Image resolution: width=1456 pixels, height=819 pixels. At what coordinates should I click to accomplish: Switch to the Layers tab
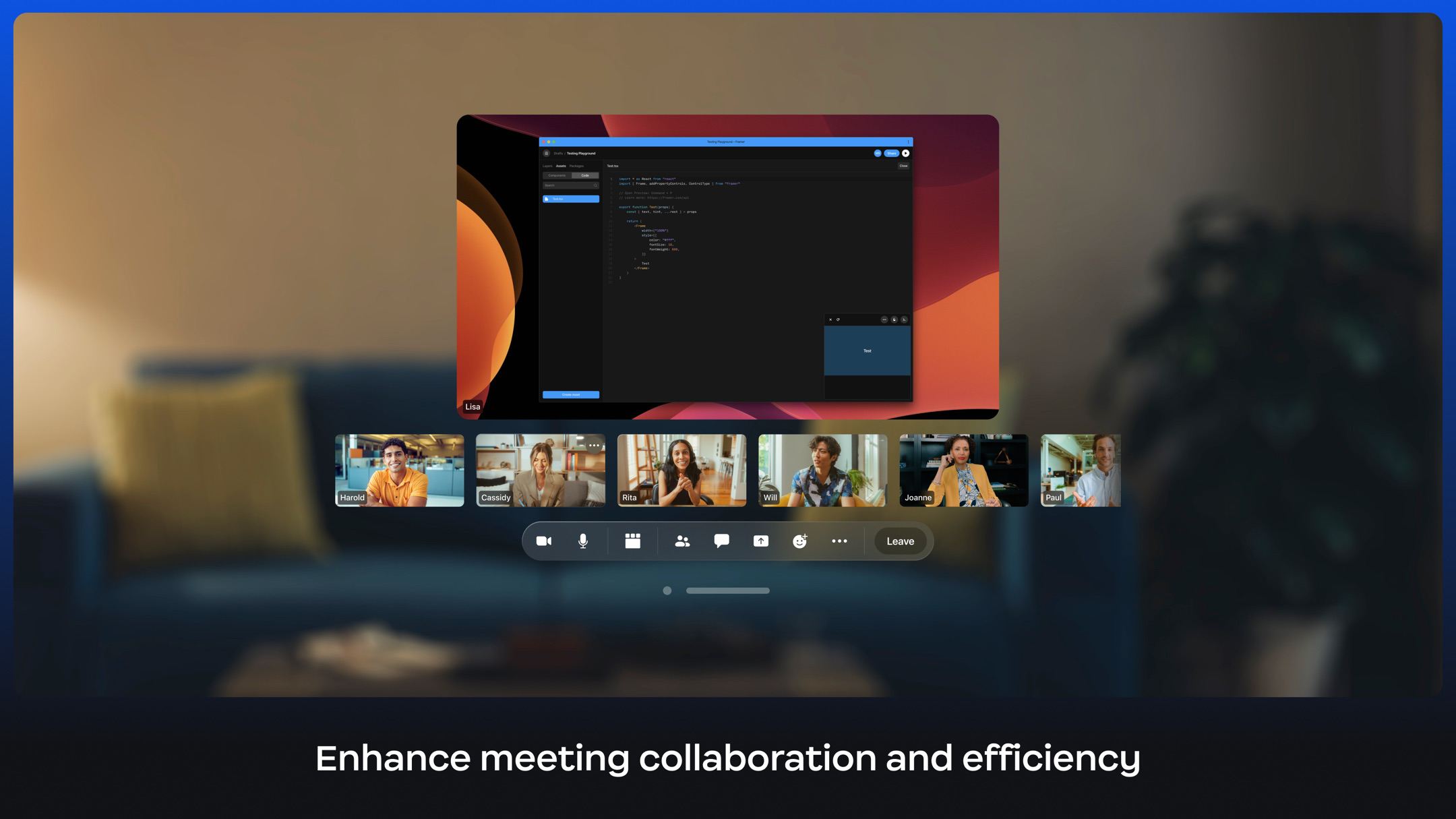click(x=547, y=166)
